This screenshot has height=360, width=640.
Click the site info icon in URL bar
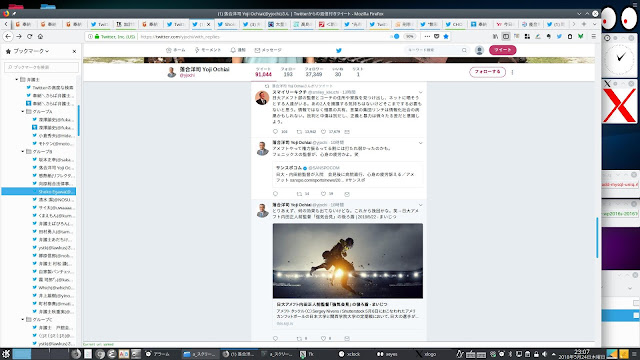point(90,36)
